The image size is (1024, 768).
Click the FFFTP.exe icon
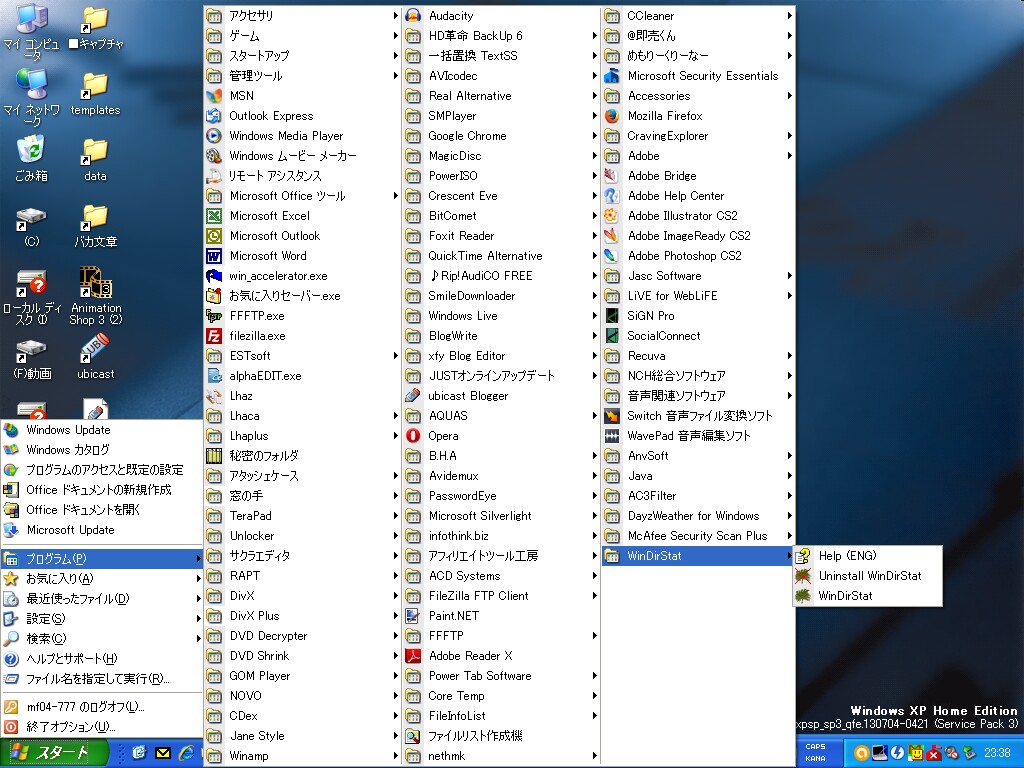214,315
